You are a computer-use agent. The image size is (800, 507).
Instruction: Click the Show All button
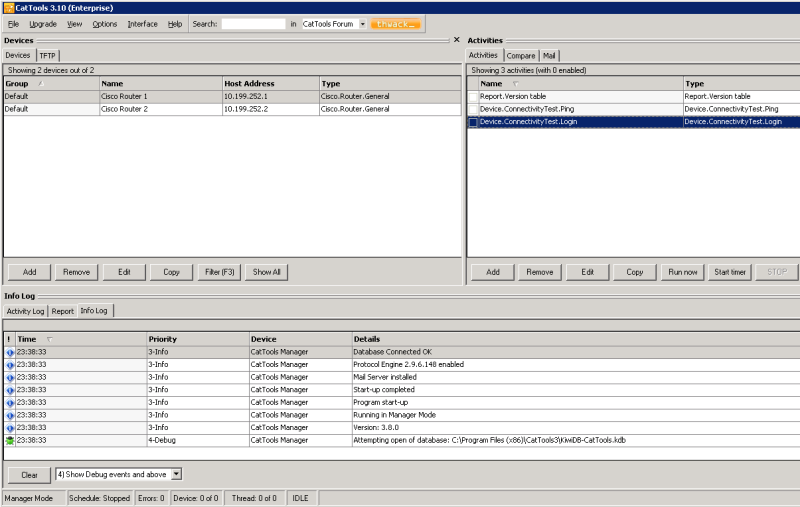266,272
